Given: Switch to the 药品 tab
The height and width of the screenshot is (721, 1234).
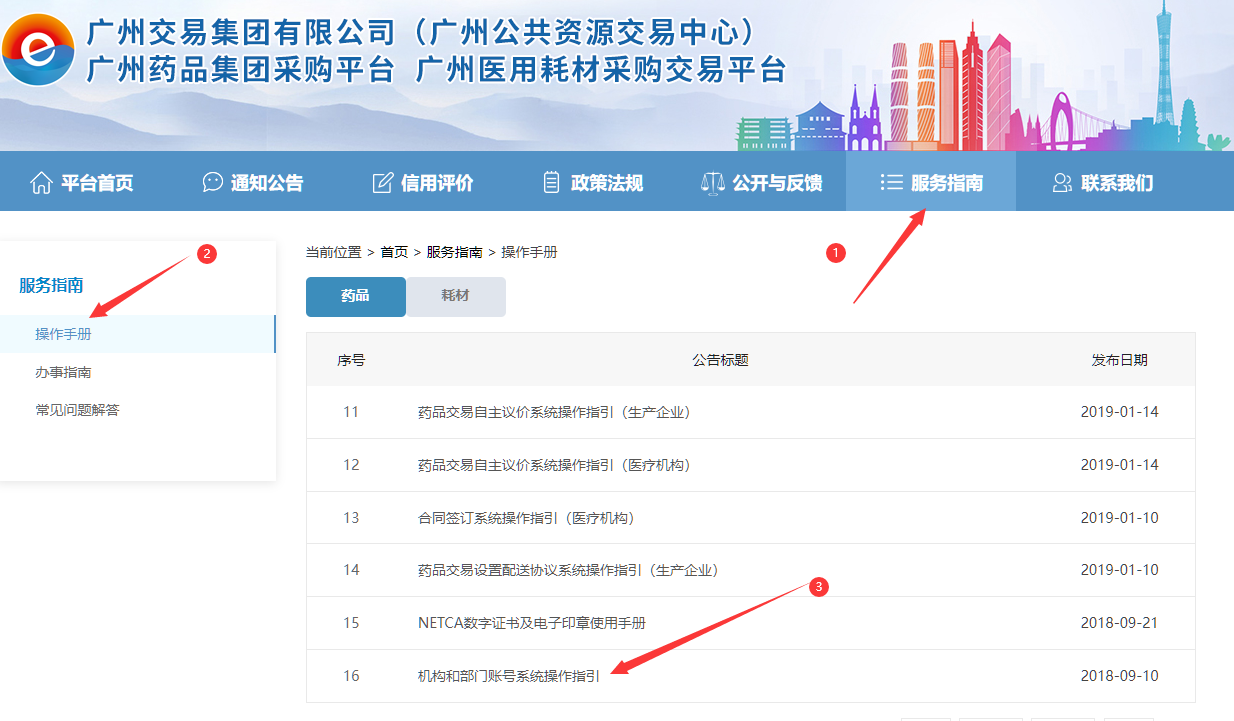Looking at the screenshot, I should tap(356, 297).
